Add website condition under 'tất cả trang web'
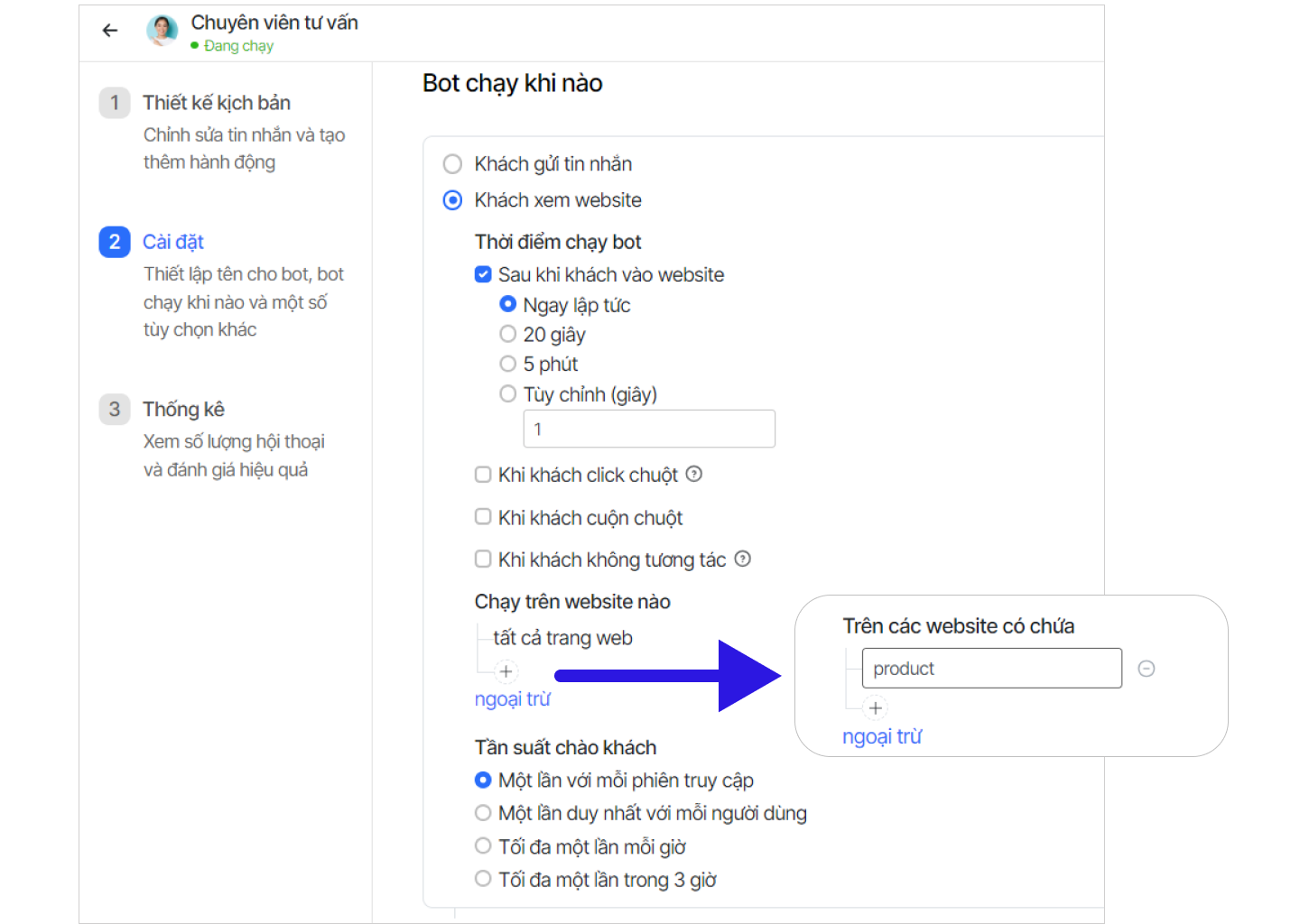The image size is (1300, 924). pos(506,672)
